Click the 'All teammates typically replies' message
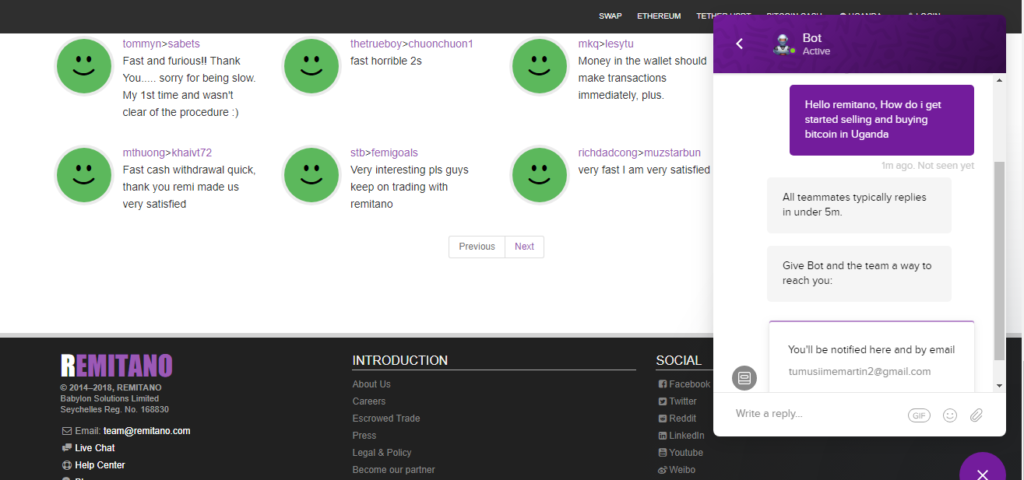Screen dimensions: 1024x480 859,205
